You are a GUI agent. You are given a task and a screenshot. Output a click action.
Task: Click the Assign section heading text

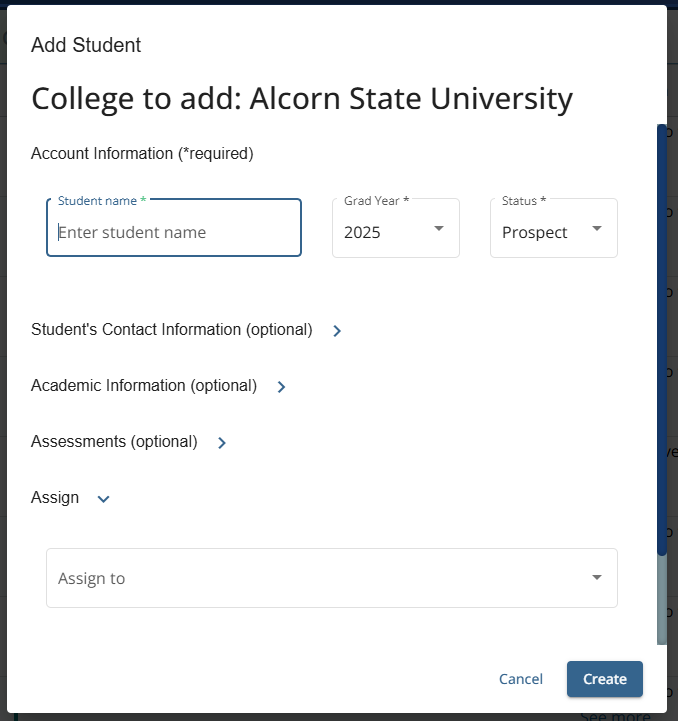pyautogui.click(x=55, y=498)
